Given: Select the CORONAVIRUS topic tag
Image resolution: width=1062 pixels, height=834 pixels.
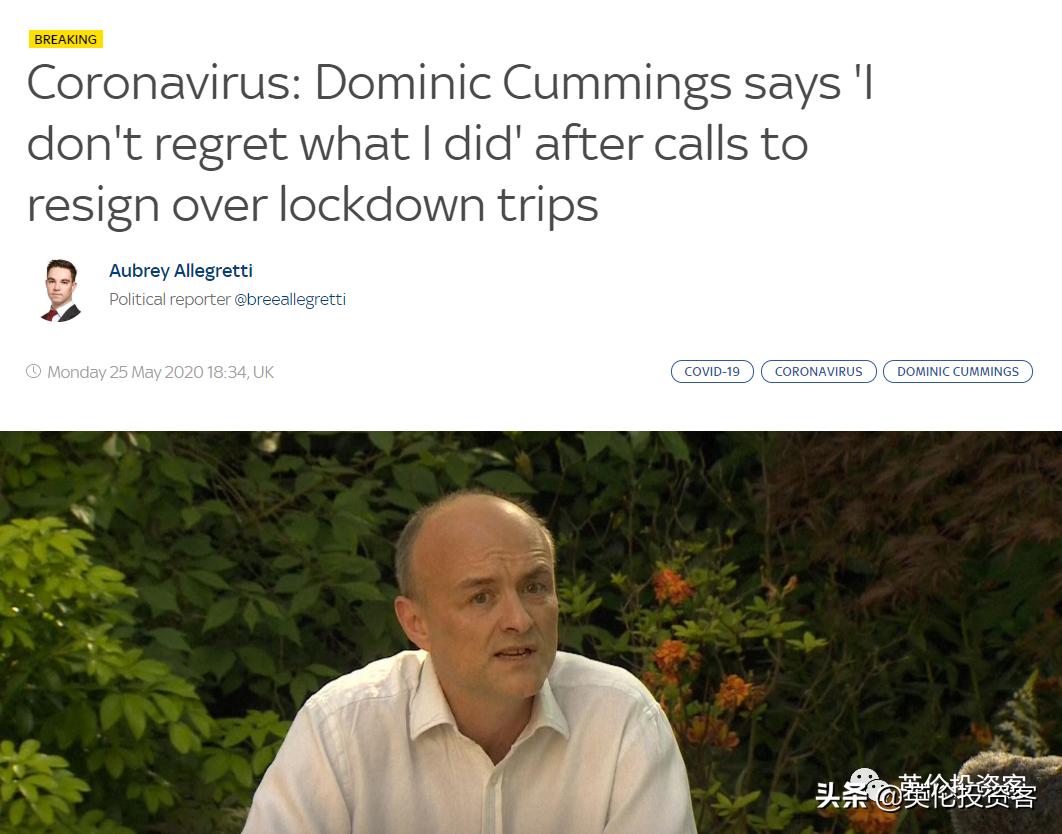Looking at the screenshot, I should (x=818, y=371).
